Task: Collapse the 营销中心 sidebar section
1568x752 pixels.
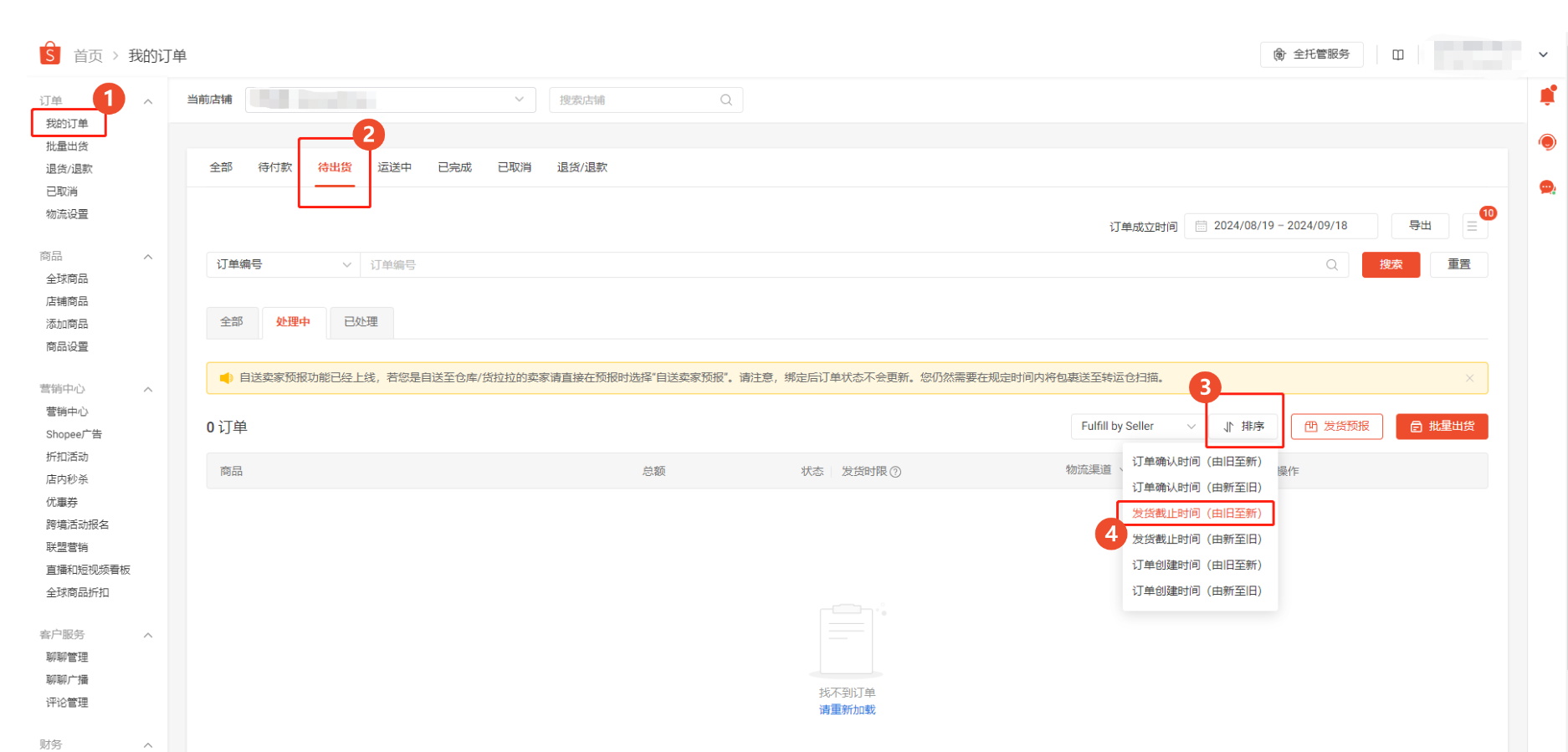Action: [x=148, y=389]
